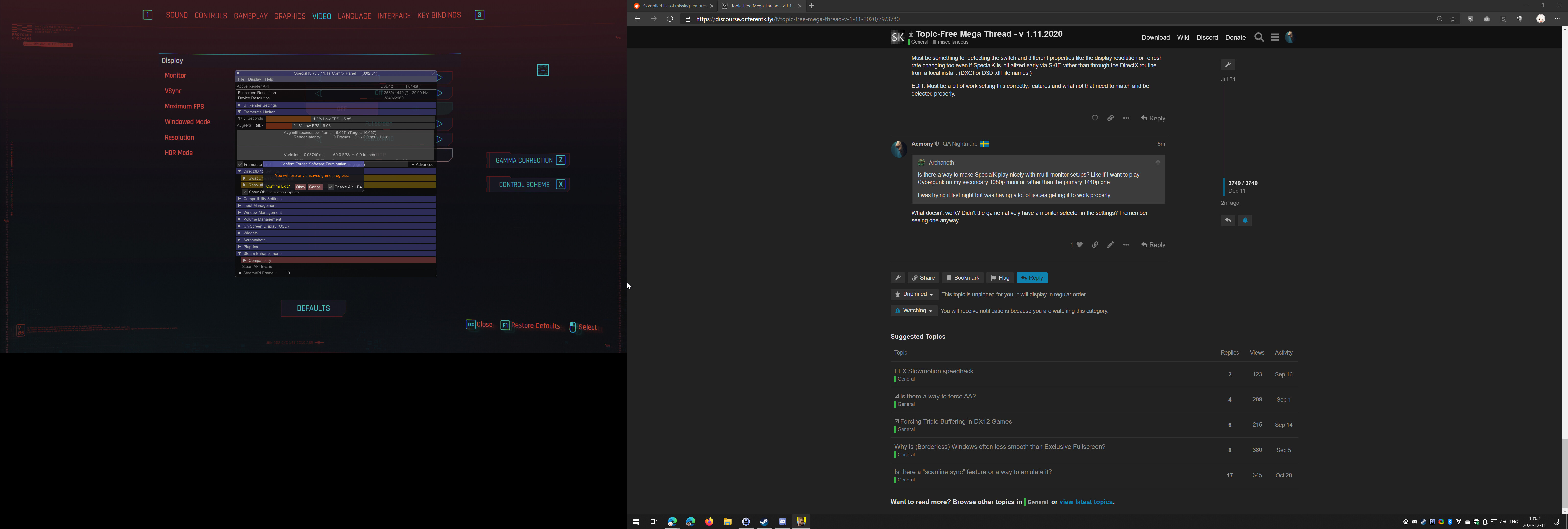Open Windows Start menu
This screenshot has height=529, width=1568.
[x=636, y=522]
